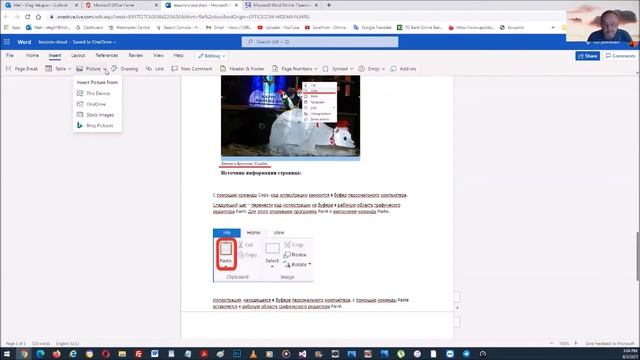640x360 pixels.
Task: Go to the browser home page
Action: 38,17
